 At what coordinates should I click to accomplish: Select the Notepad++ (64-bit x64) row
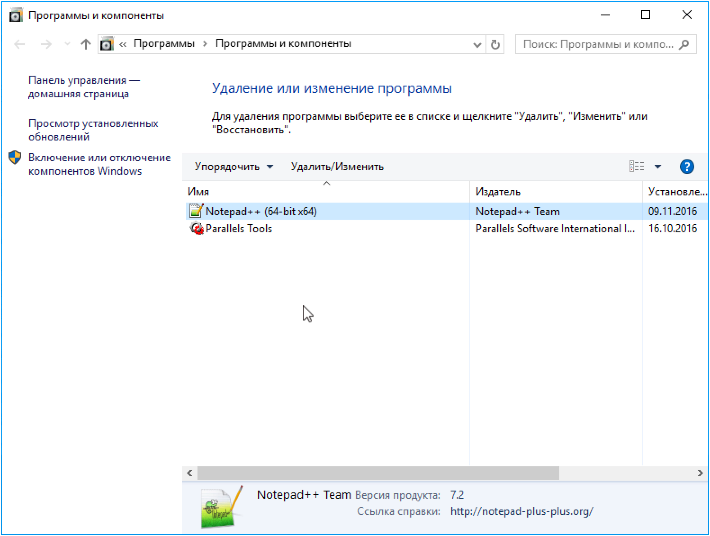pyautogui.click(x=447, y=211)
